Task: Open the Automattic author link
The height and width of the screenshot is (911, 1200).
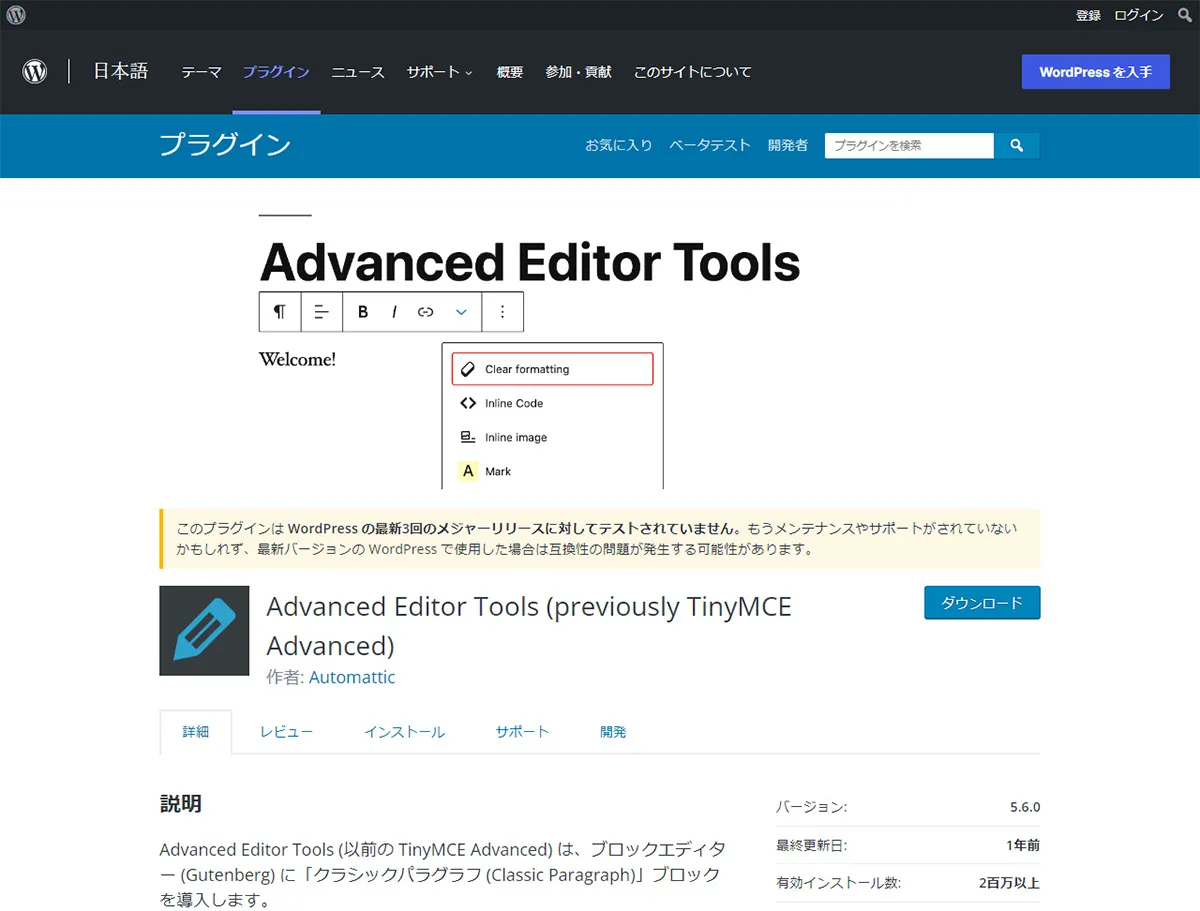Action: (x=352, y=677)
